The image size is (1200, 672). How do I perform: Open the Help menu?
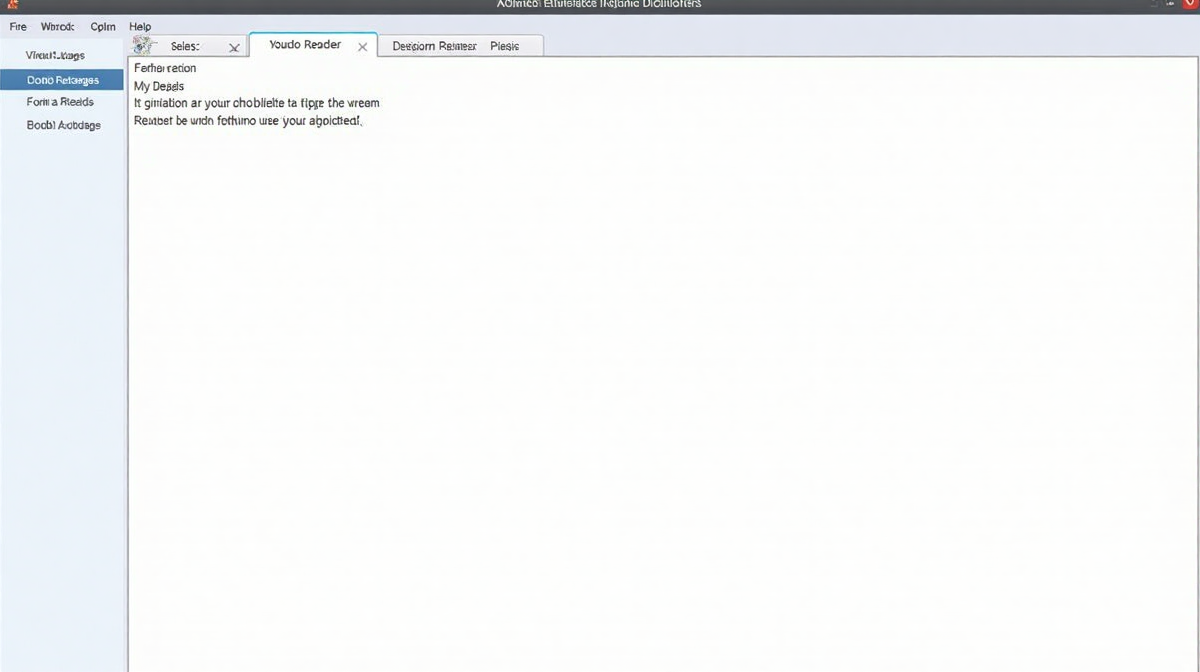point(140,27)
